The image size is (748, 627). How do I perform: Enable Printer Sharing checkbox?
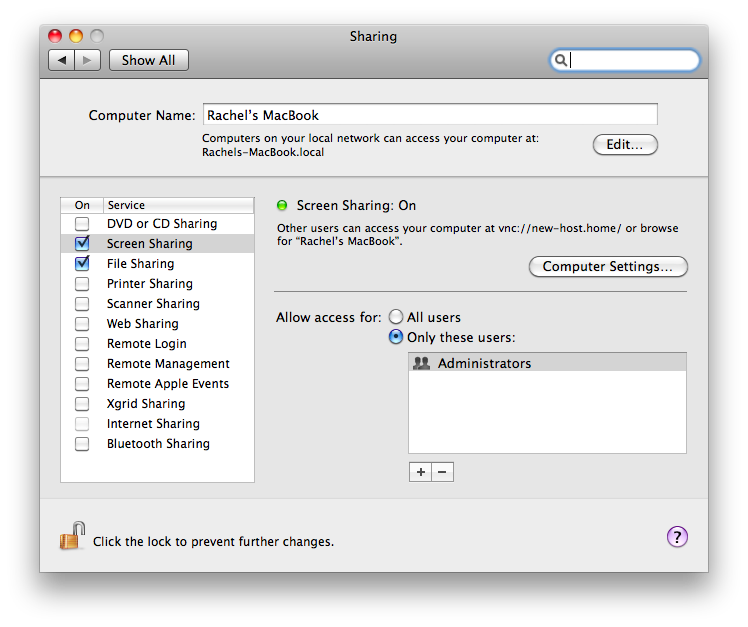82,283
